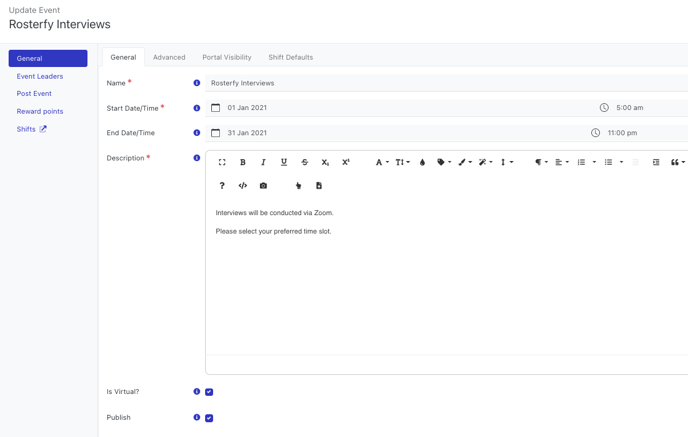
Task: Apply underline formatting in editor
Action: (x=284, y=162)
